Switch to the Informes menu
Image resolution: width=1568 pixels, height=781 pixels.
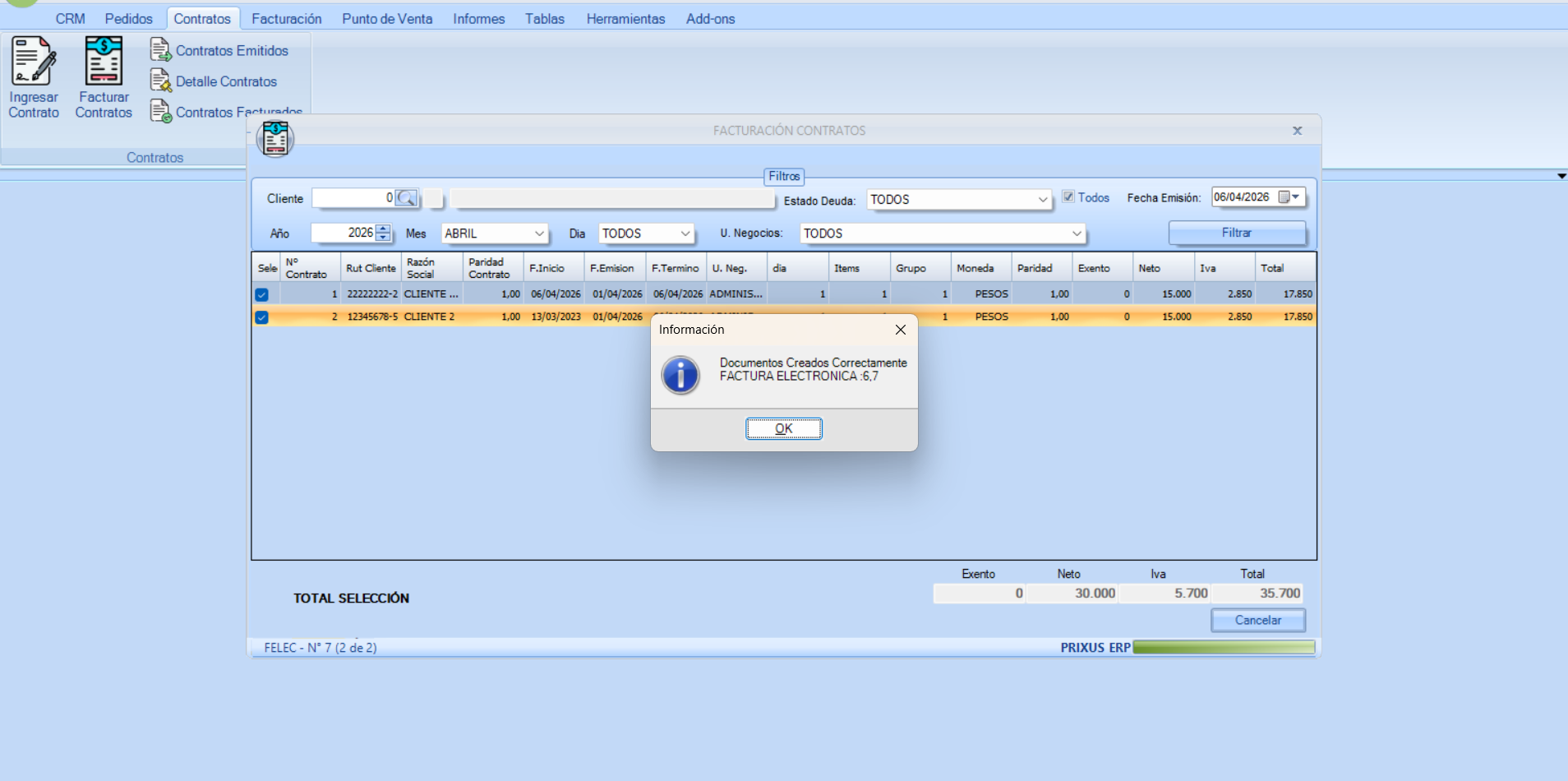pos(478,19)
